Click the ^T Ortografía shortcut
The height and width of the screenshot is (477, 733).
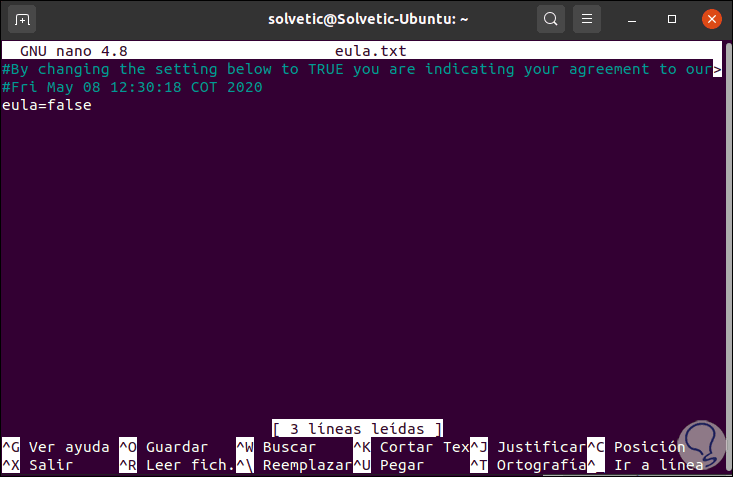[527, 465]
